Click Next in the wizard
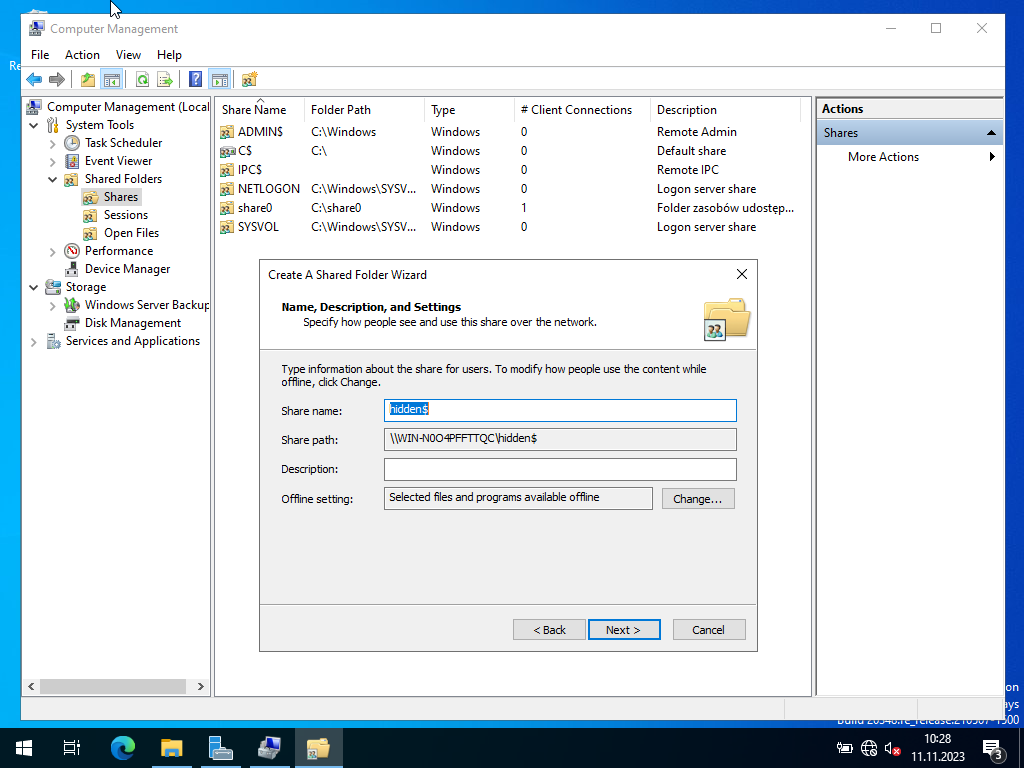1024x768 pixels. coord(623,629)
